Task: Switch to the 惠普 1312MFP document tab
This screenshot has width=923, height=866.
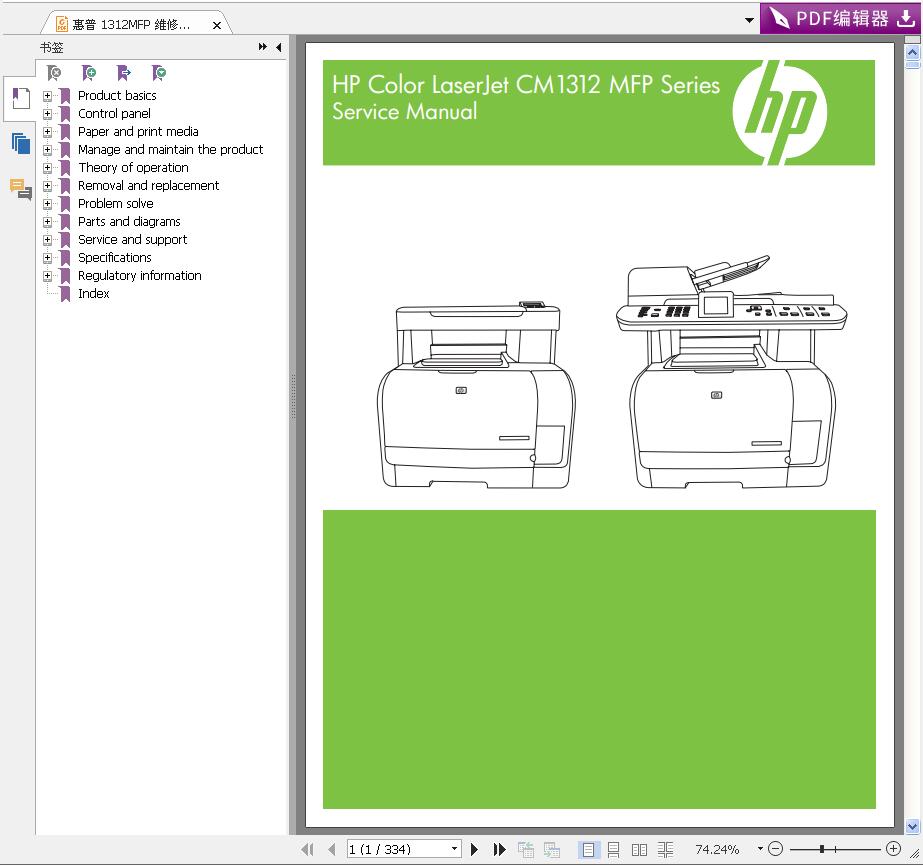Action: pyautogui.click(x=131, y=25)
